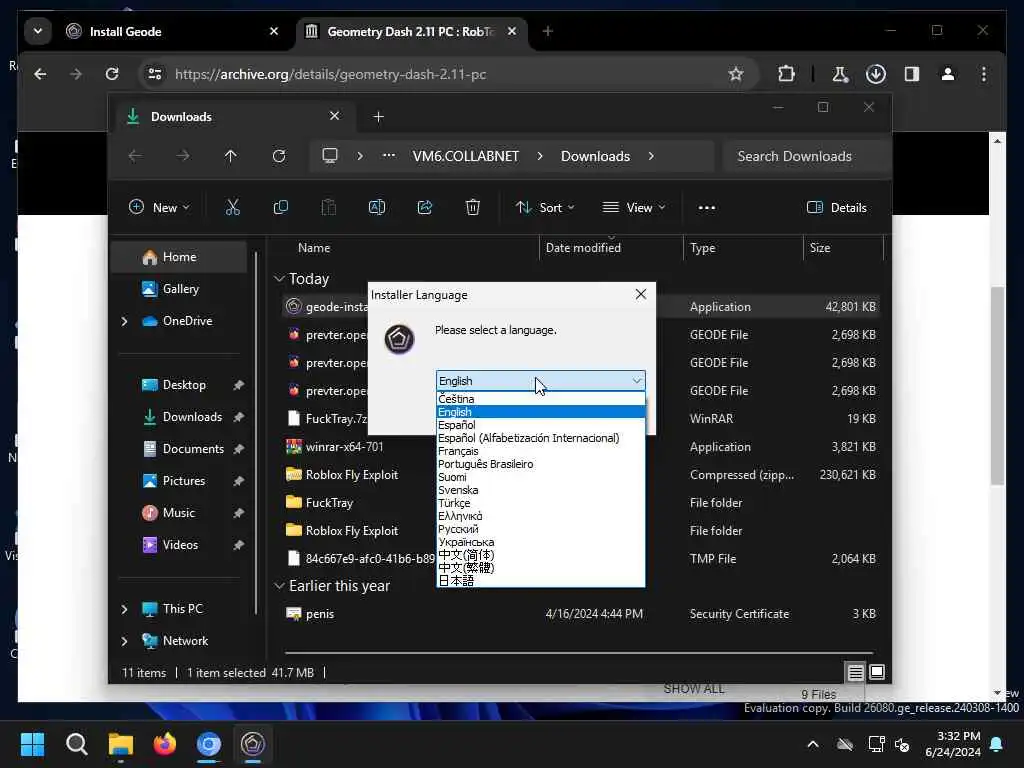Toggle Chrome side panel icon
Screen dimensions: 1024x768
912,74
